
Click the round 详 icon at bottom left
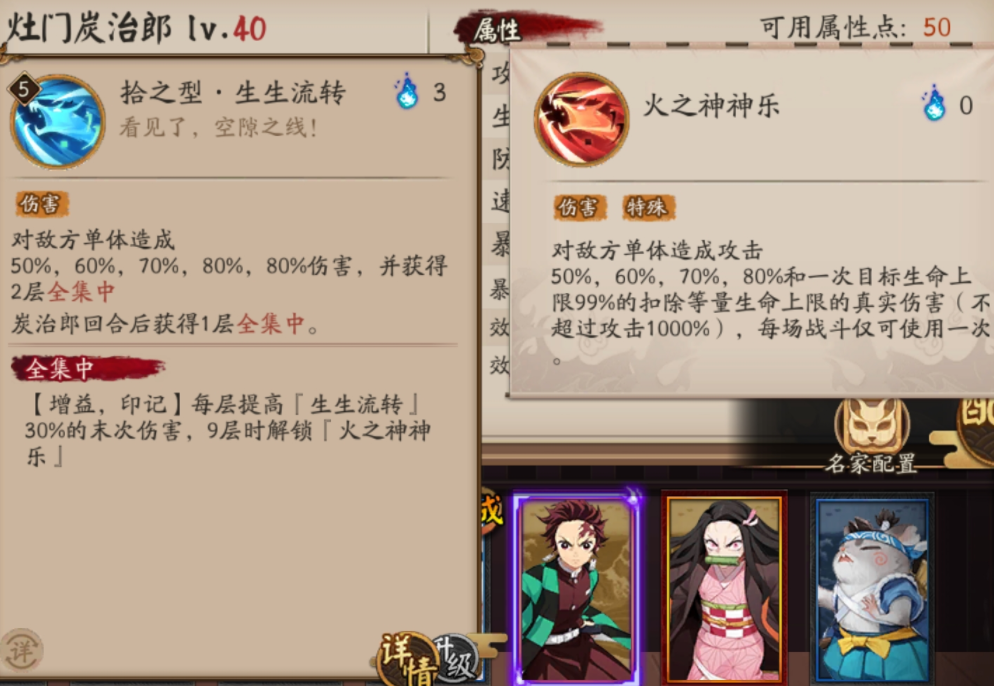point(22,650)
